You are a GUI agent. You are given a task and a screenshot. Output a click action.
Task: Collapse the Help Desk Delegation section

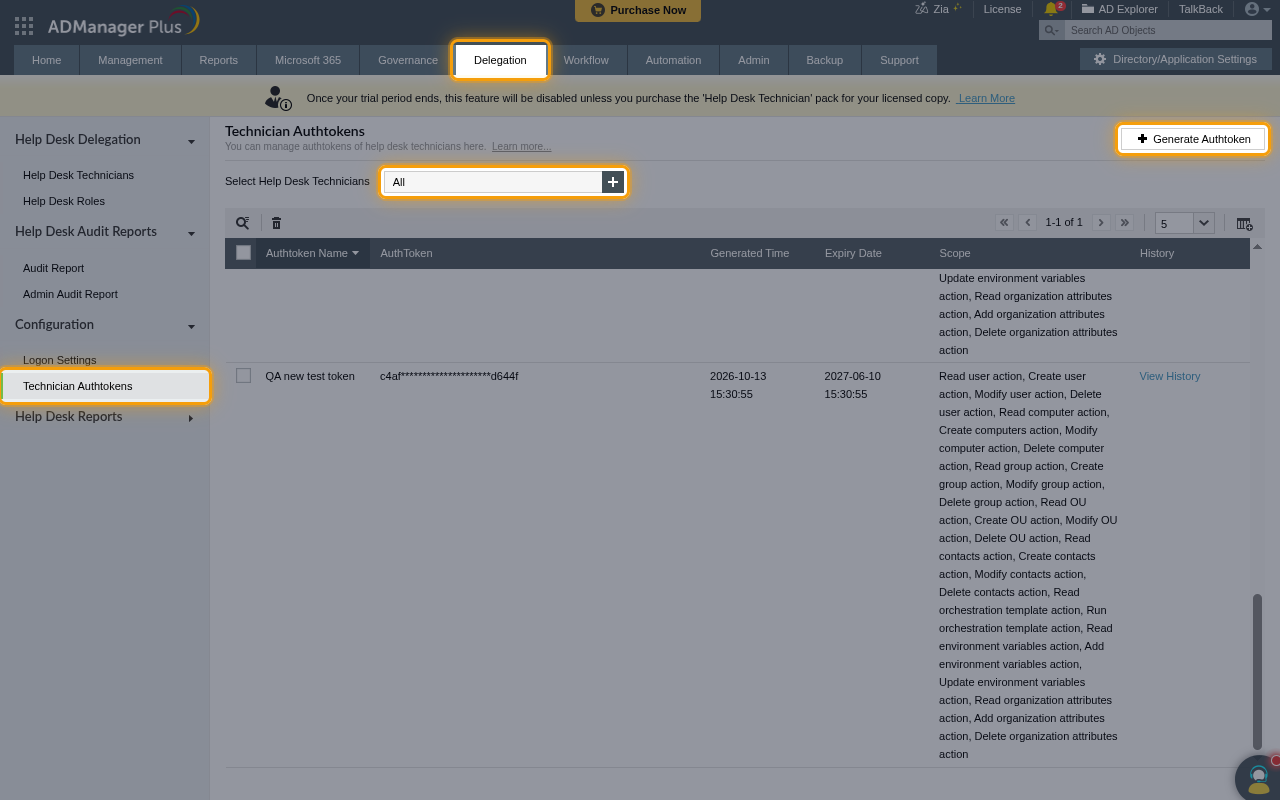point(191,141)
